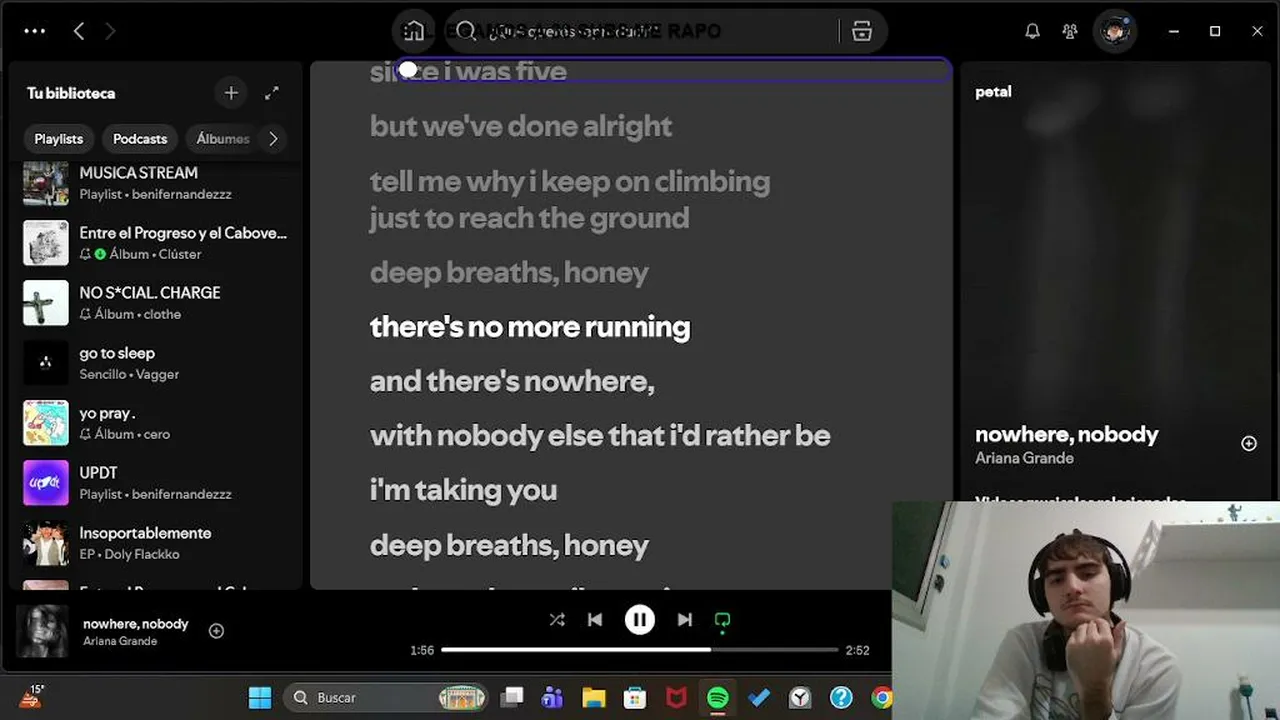This screenshot has height=720, width=1280.
Task: Open 'nowhere, nobody' in now-playing bar
Action: (135, 624)
